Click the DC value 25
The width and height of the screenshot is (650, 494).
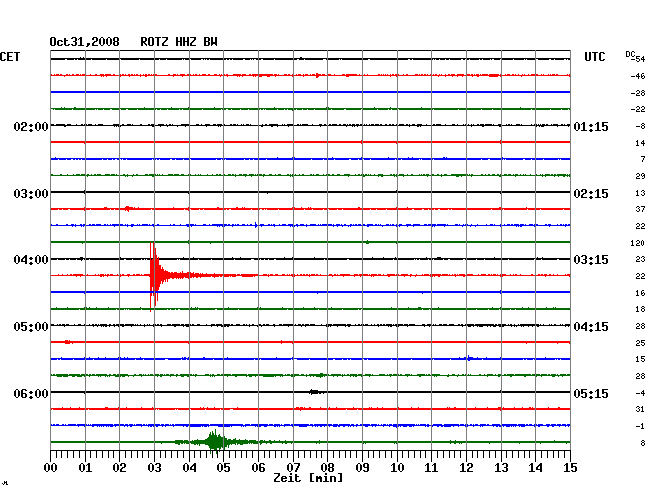point(640,343)
